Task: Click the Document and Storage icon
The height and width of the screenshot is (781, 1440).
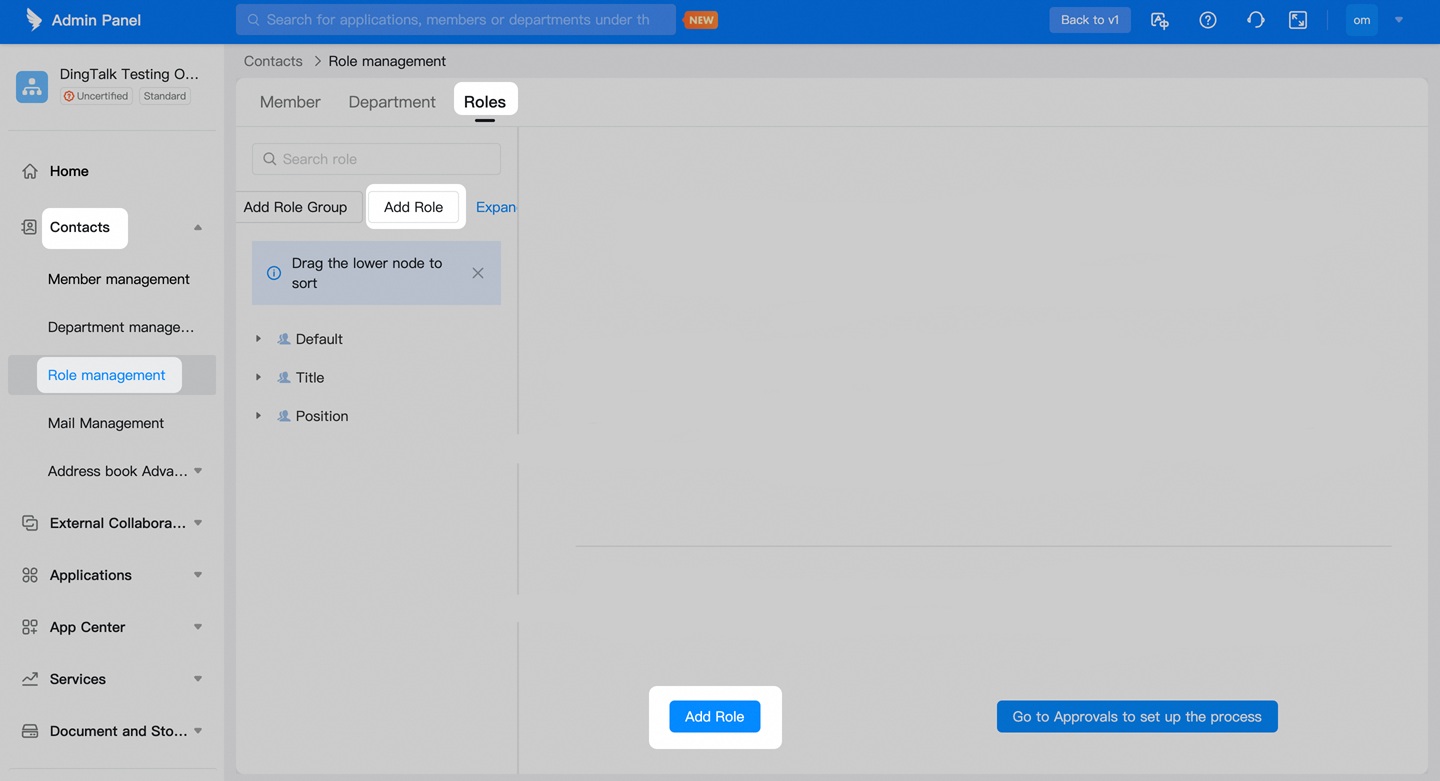Action: pos(30,731)
